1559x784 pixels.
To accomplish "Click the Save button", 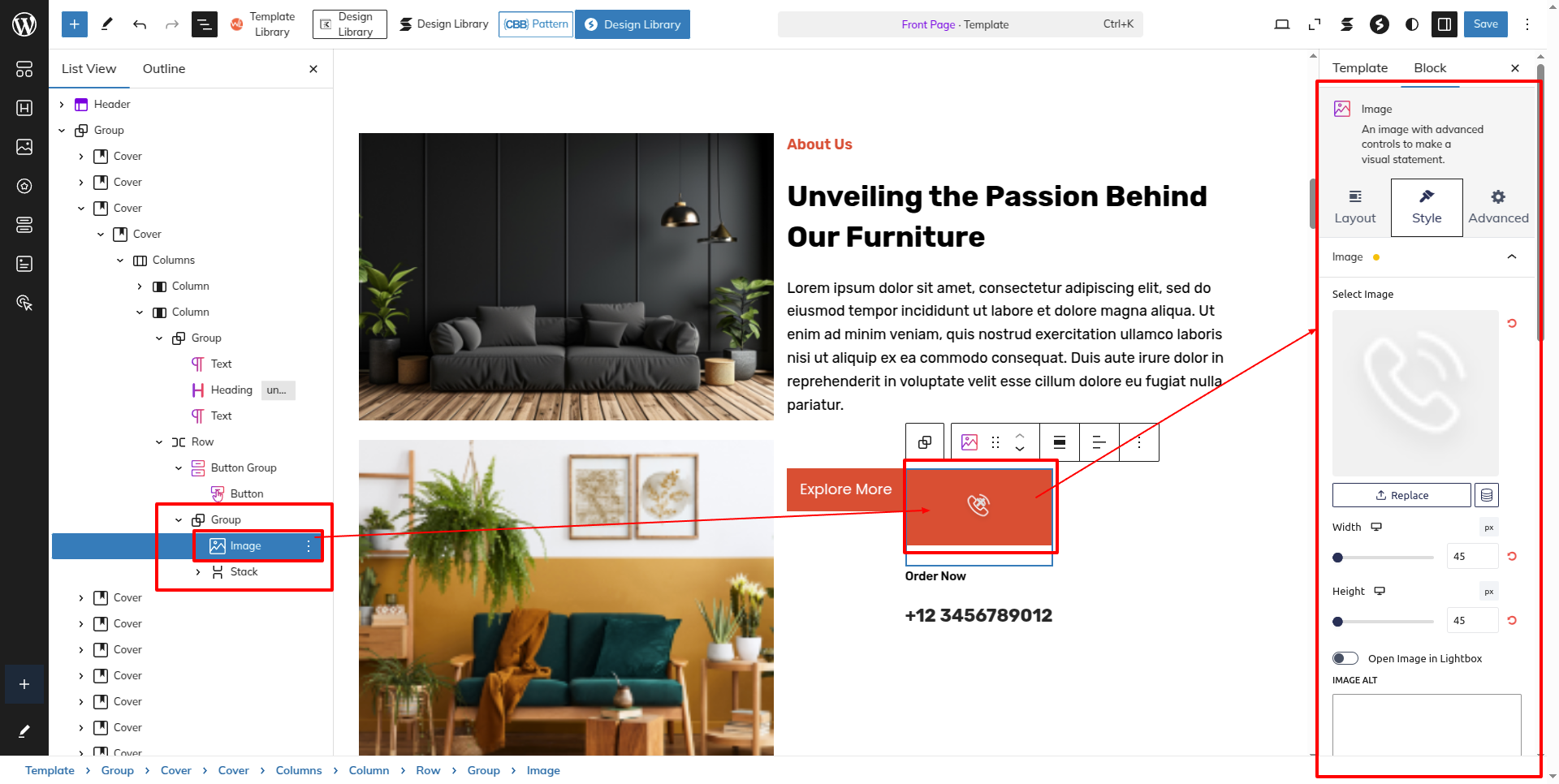I will (x=1486, y=24).
